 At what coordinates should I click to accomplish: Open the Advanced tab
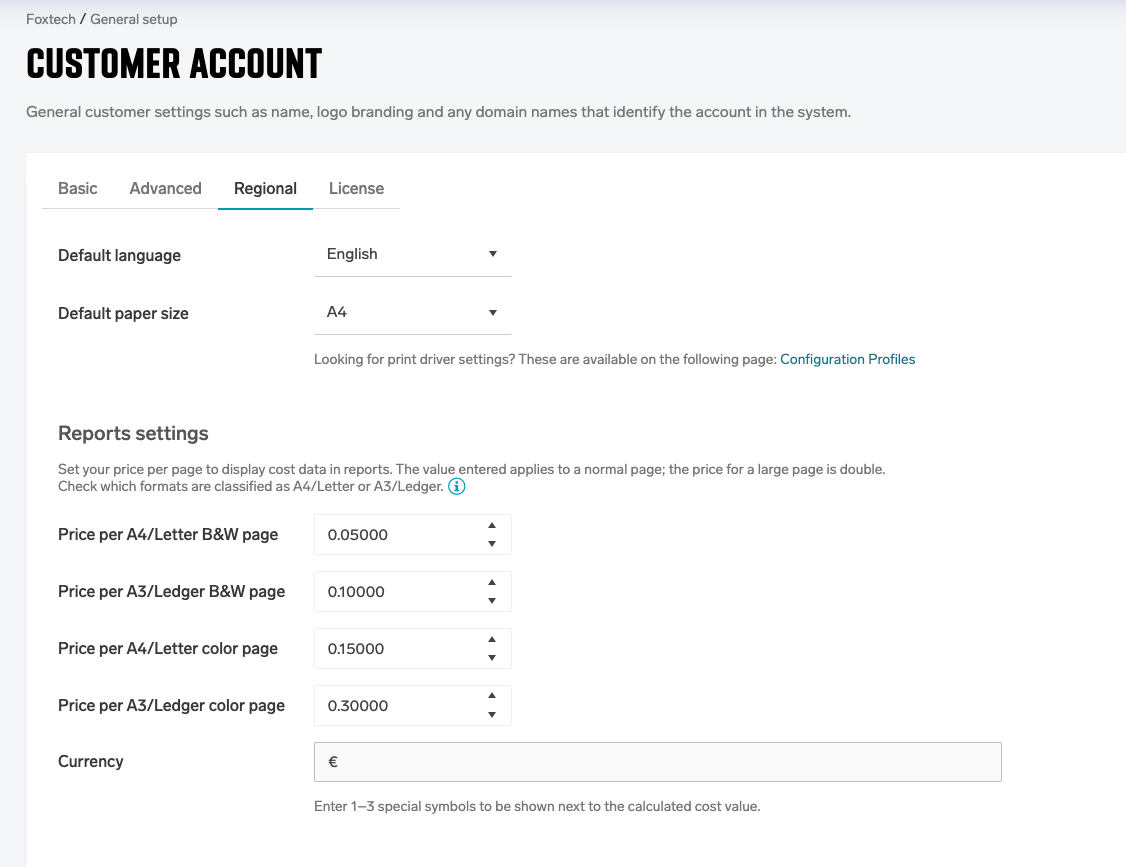[165, 188]
